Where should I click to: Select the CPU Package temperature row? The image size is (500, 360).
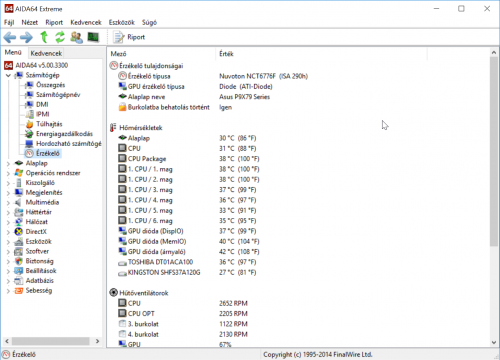click(x=189, y=159)
